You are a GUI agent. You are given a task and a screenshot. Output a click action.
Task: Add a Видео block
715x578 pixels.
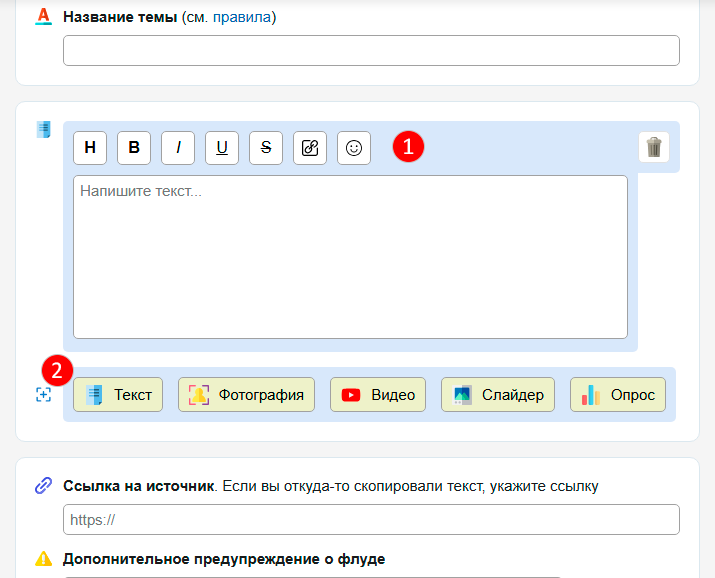click(x=378, y=394)
